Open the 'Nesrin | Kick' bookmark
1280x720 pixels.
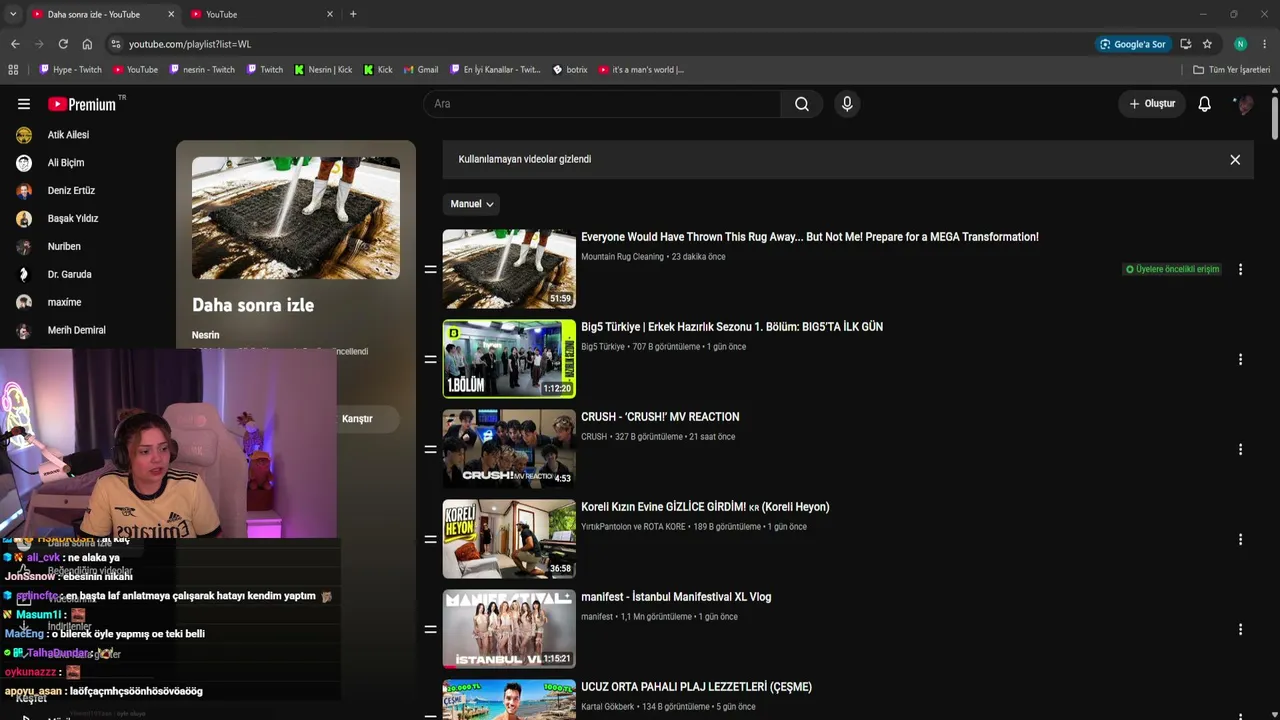pos(323,70)
